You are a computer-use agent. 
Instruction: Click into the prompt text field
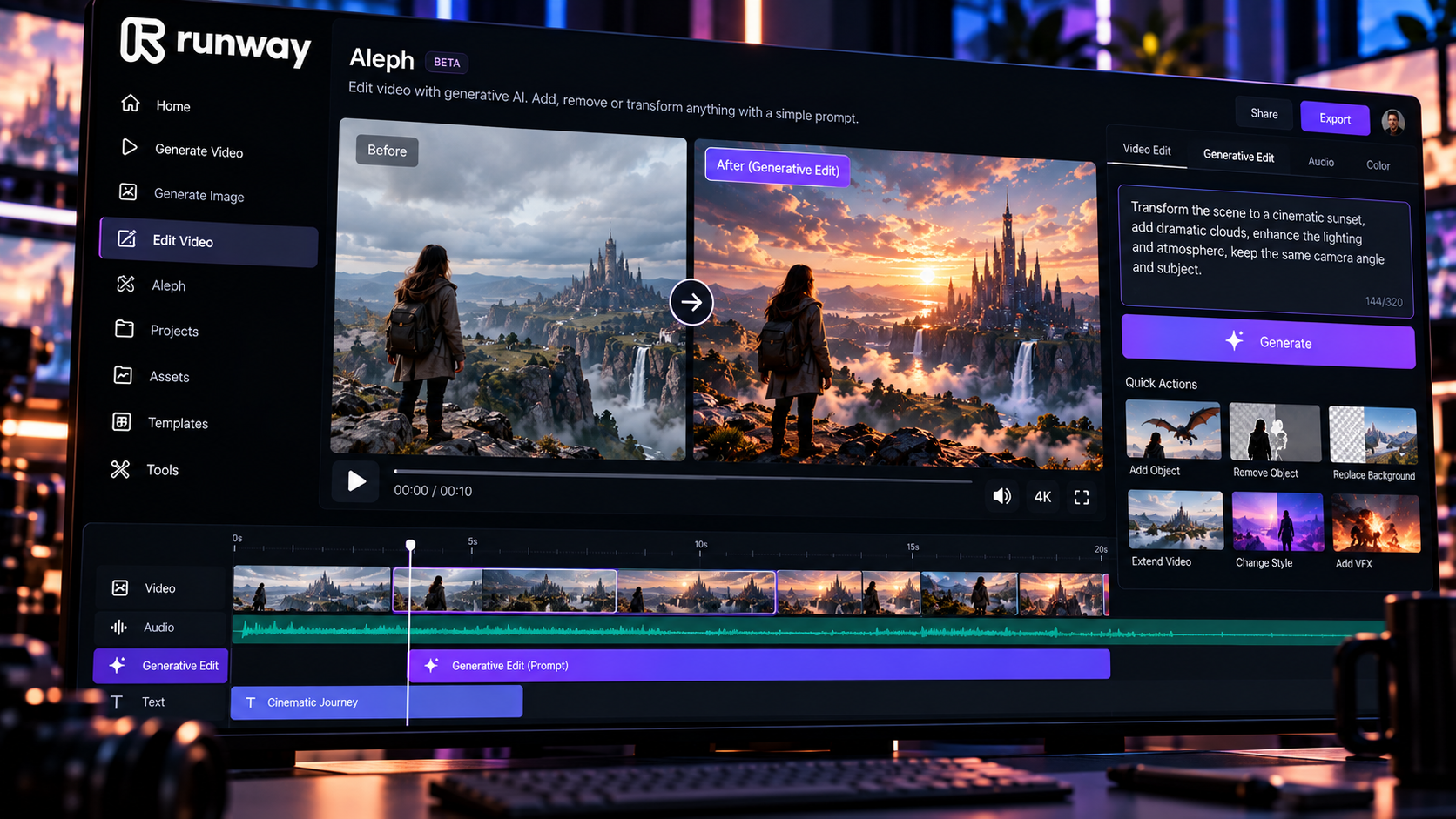click(x=1265, y=250)
